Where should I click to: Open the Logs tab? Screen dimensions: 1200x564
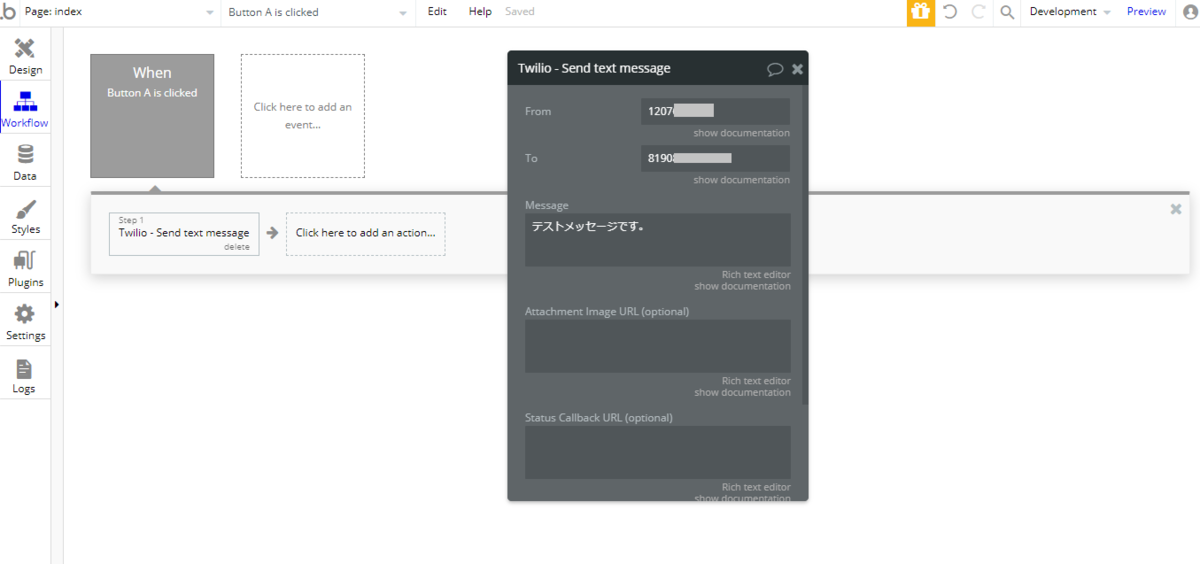pos(25,374)
